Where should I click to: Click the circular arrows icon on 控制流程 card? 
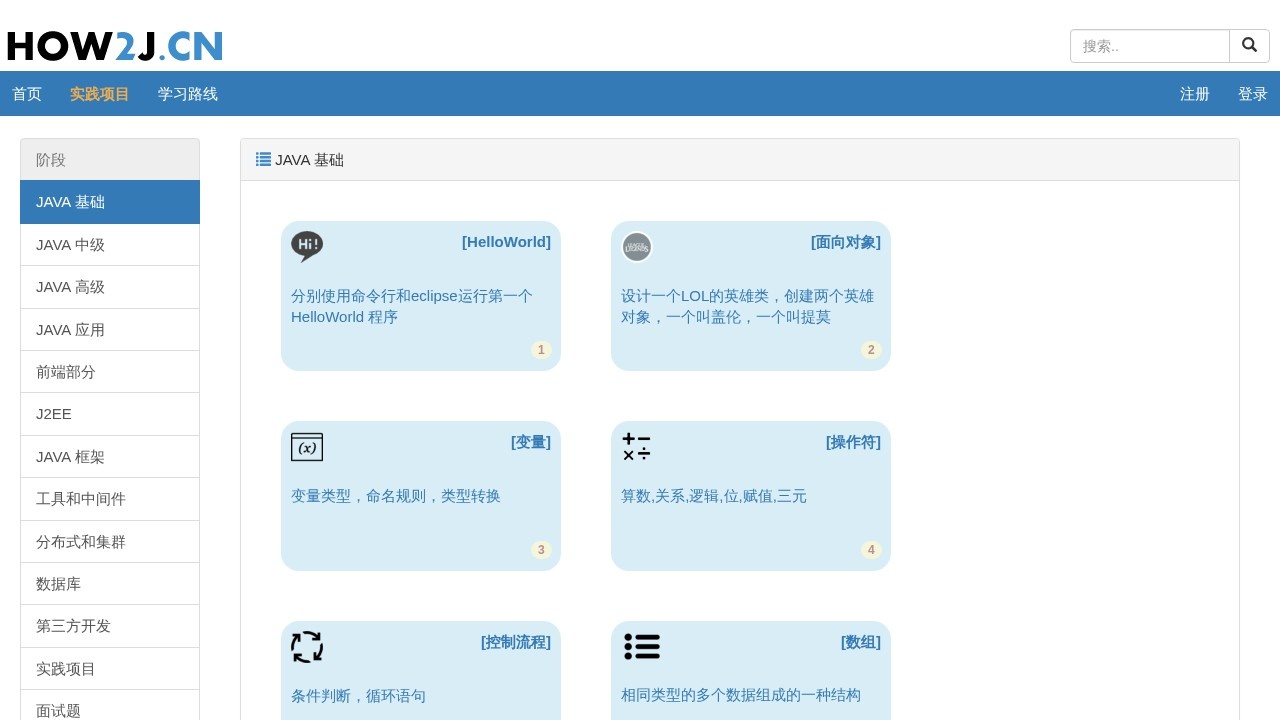(307, 647)
